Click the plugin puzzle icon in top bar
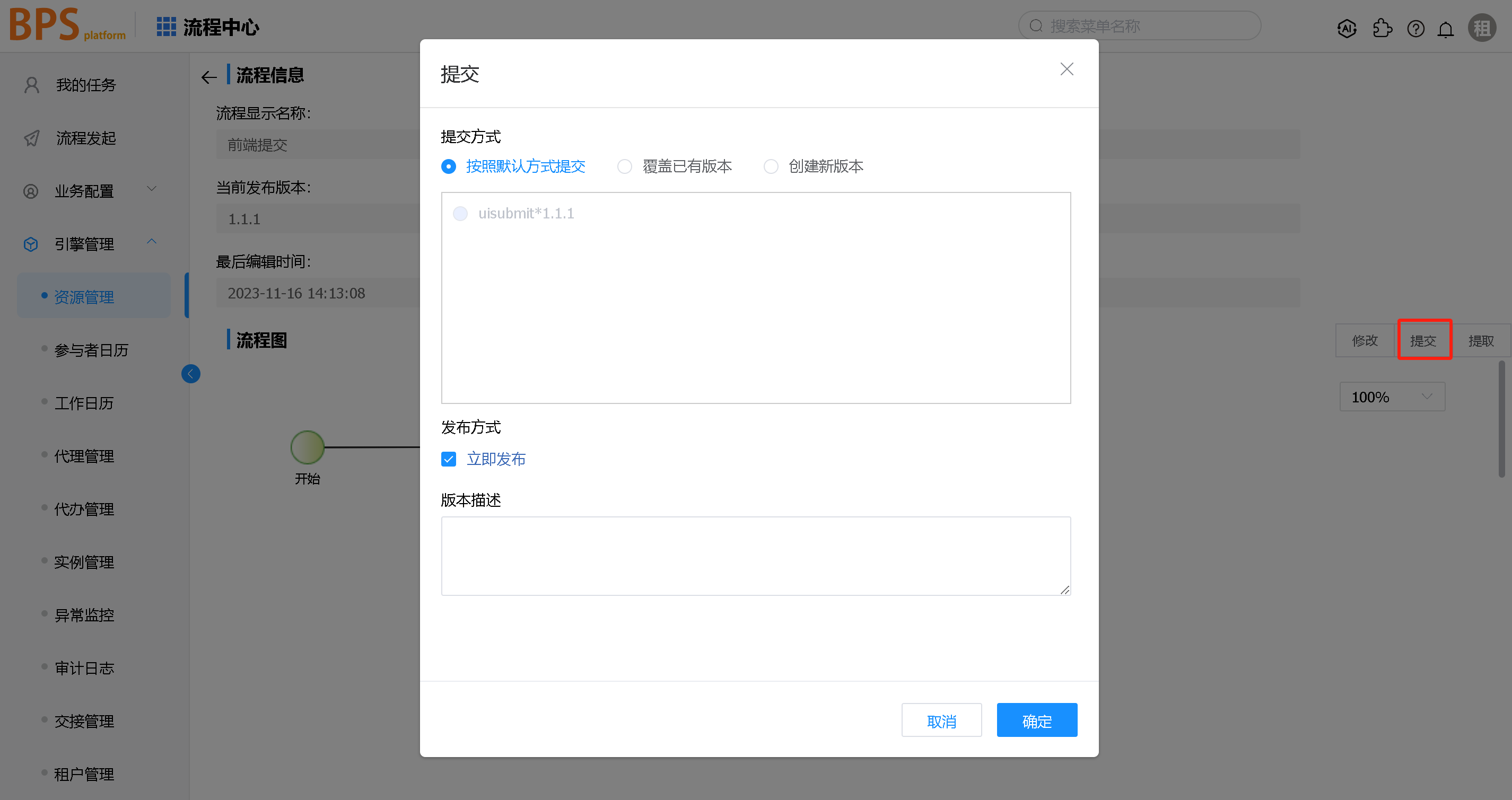The width and height of the screenshot is (1512, 800). click(x=1382, y=28)
